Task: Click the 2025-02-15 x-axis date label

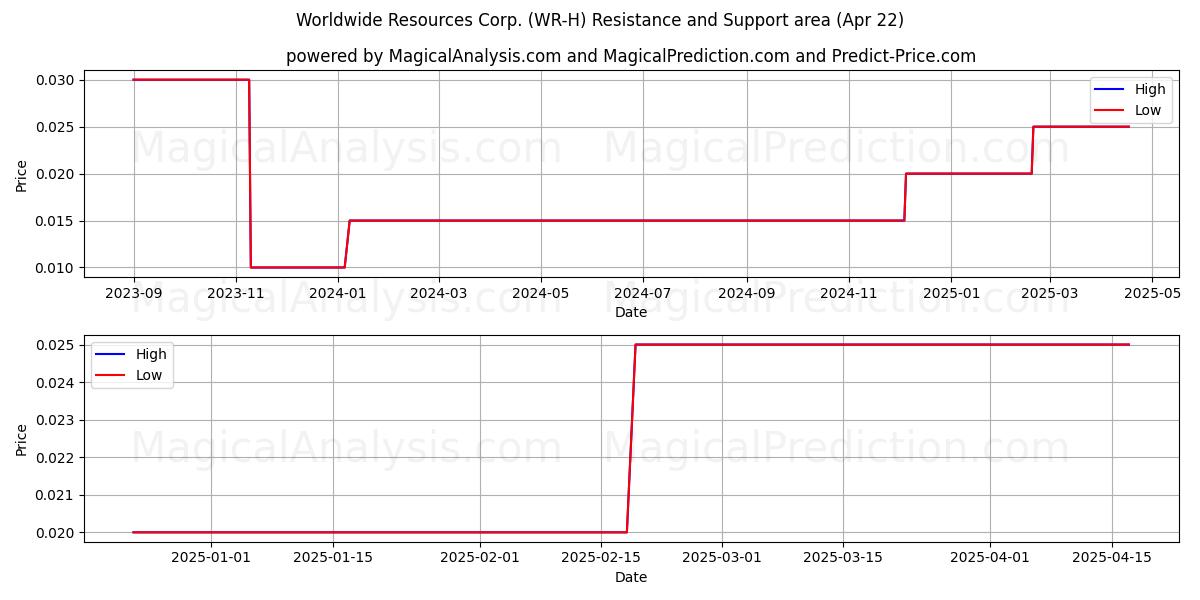Action: point(600,558)
